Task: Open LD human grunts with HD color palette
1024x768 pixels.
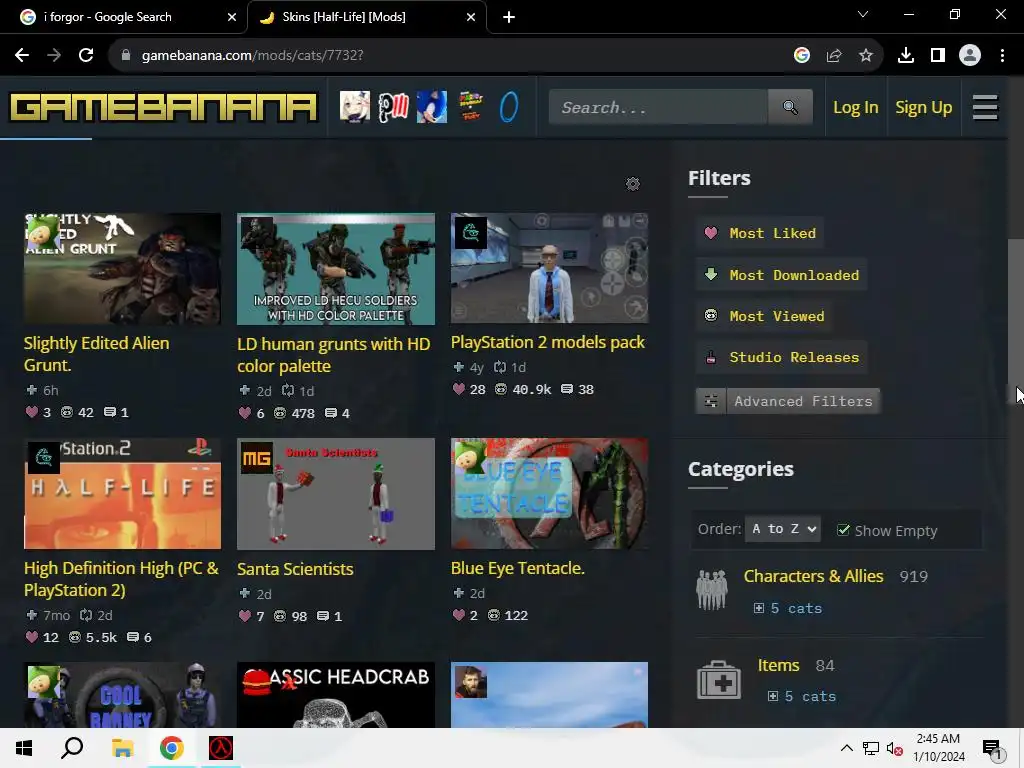Action: coord(334,355)
